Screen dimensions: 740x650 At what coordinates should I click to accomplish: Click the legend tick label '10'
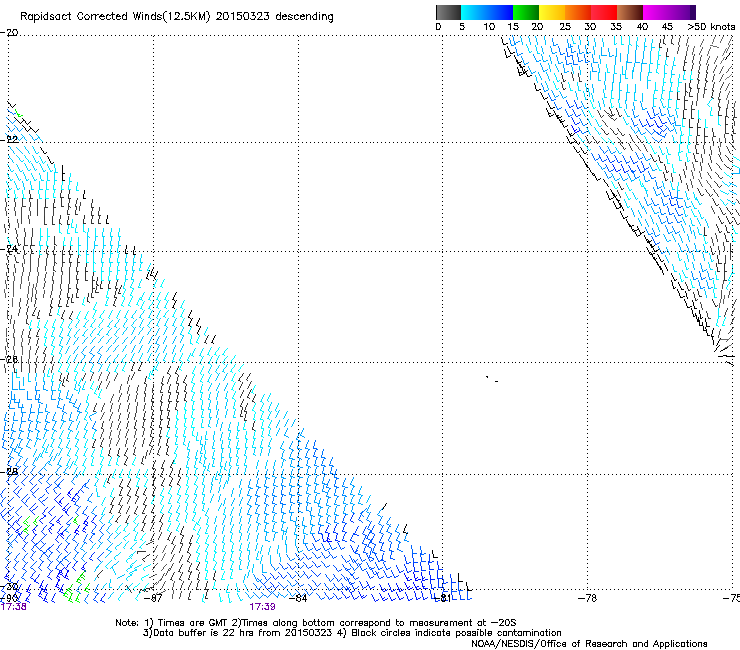[x=489, y=27]
